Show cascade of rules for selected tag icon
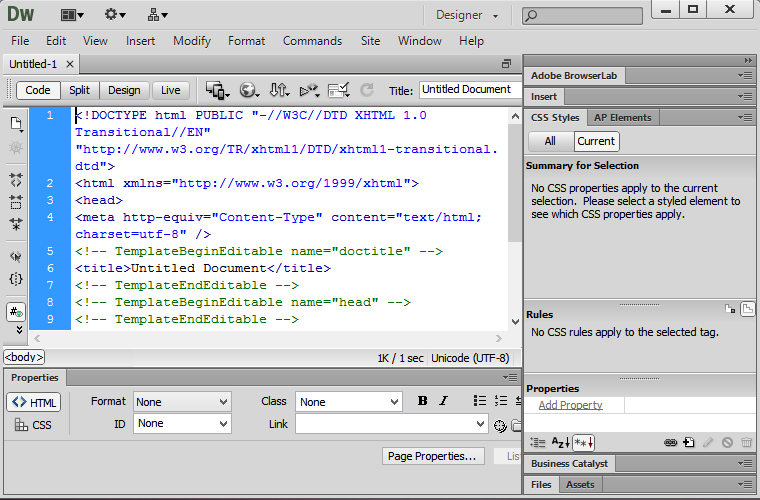Viewport: 760px width, 500px height. 748,309
